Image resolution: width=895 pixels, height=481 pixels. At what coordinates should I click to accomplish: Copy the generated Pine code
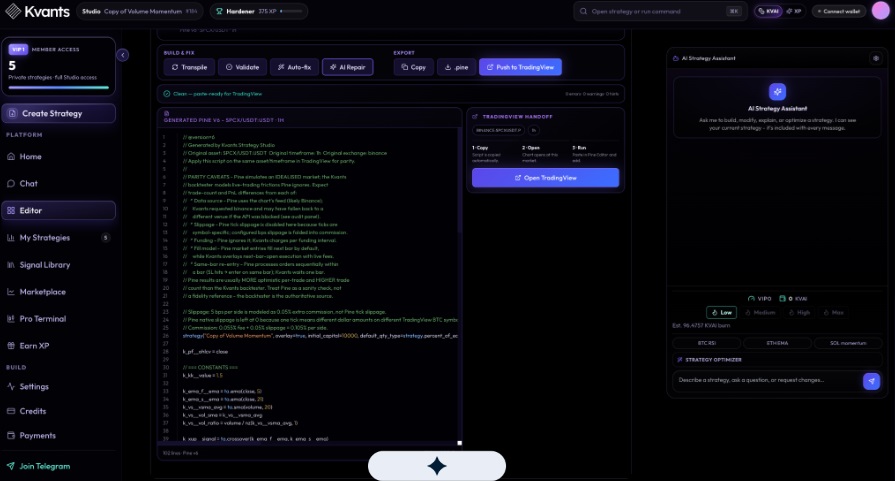pyautogui.click(x=413, y=67)
